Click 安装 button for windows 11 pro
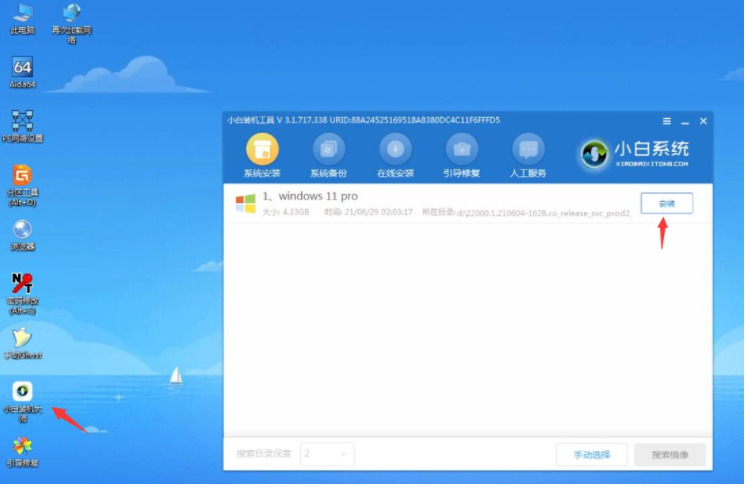This screenshot has height=491, width=749. click(666, 203)
